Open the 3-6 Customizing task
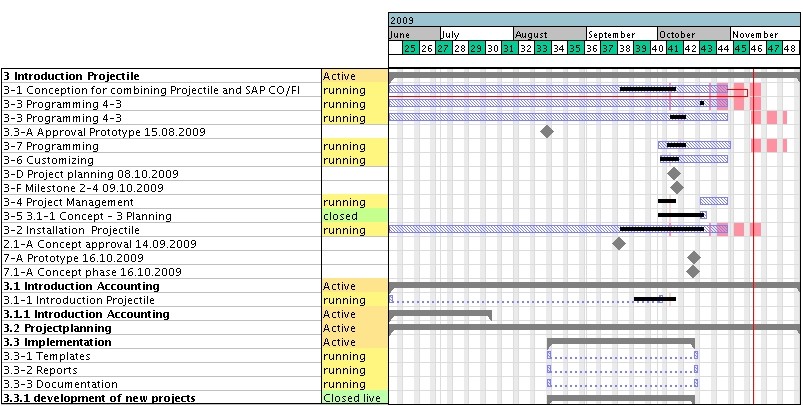The width and height of the screenshot is (803, 406). [x=160, y=160]
